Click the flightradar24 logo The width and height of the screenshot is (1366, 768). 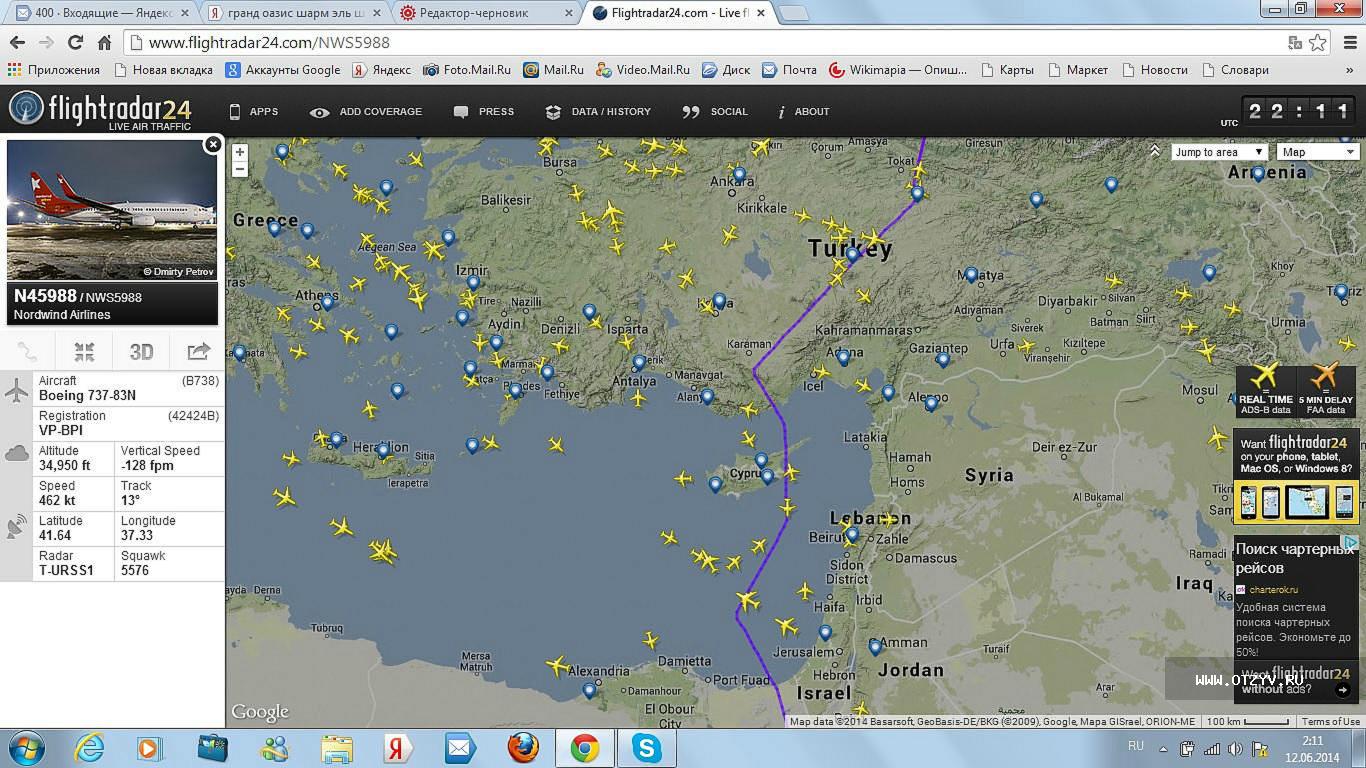tap(100, 110)
